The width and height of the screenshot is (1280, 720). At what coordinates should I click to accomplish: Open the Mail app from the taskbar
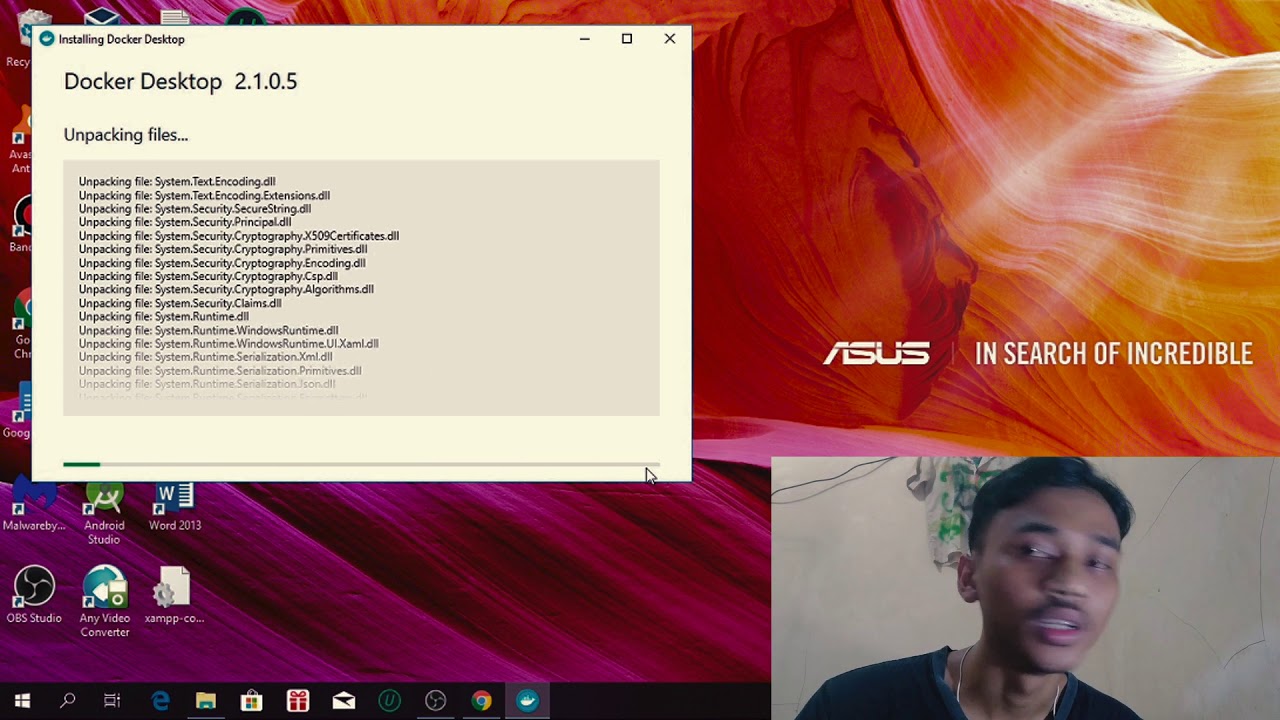point(344,701)
